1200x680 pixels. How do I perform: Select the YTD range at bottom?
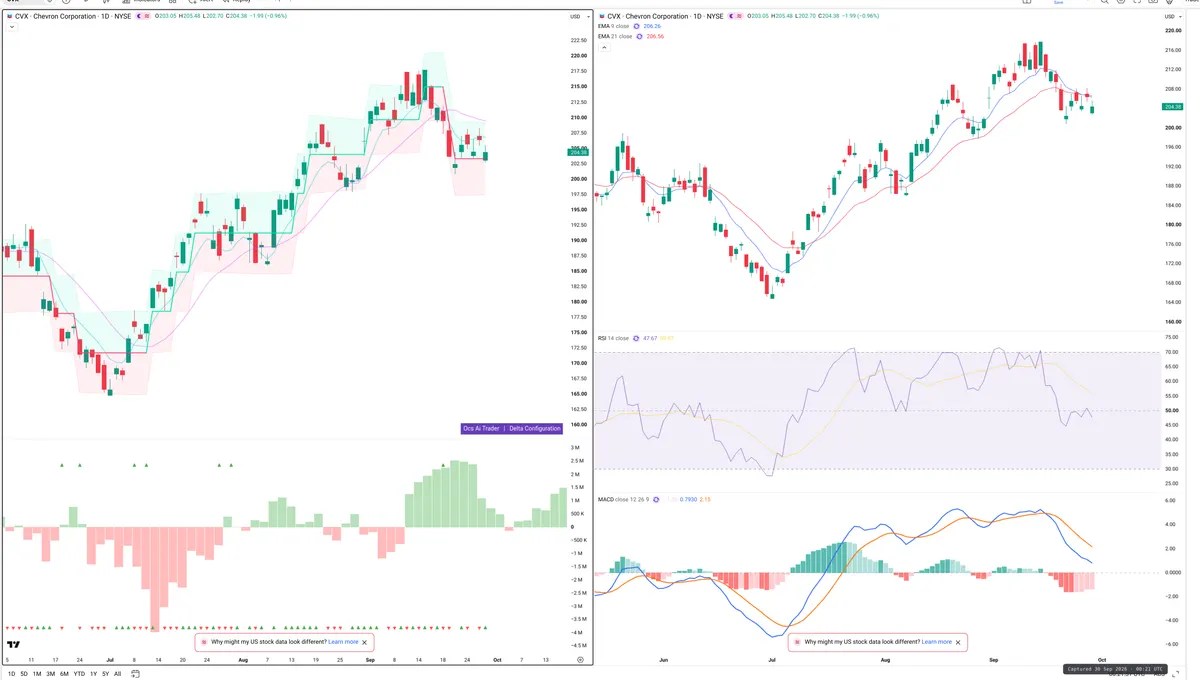(x=79, y=674)
